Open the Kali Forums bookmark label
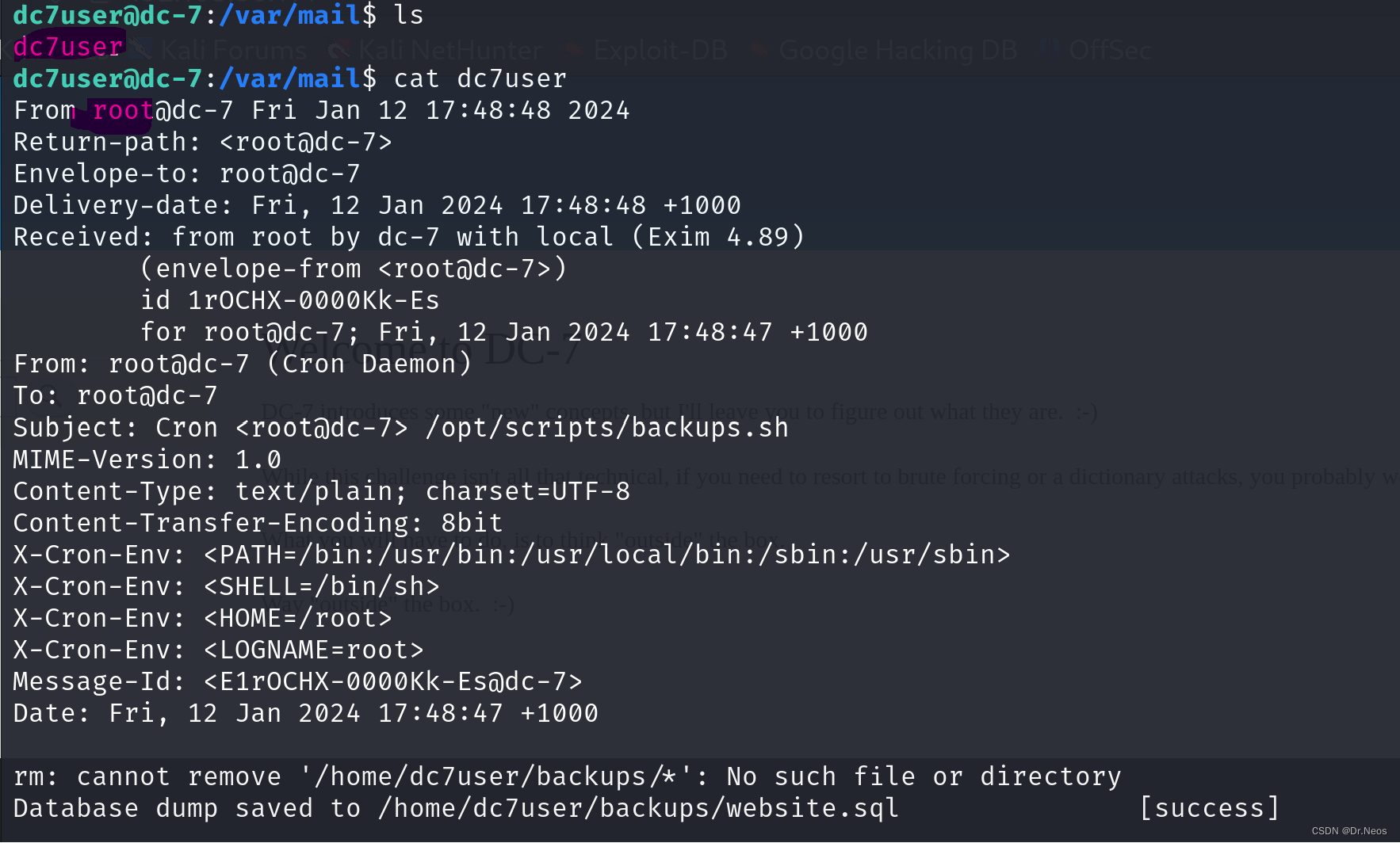The image size is (1400, 843). coord(234,50)
